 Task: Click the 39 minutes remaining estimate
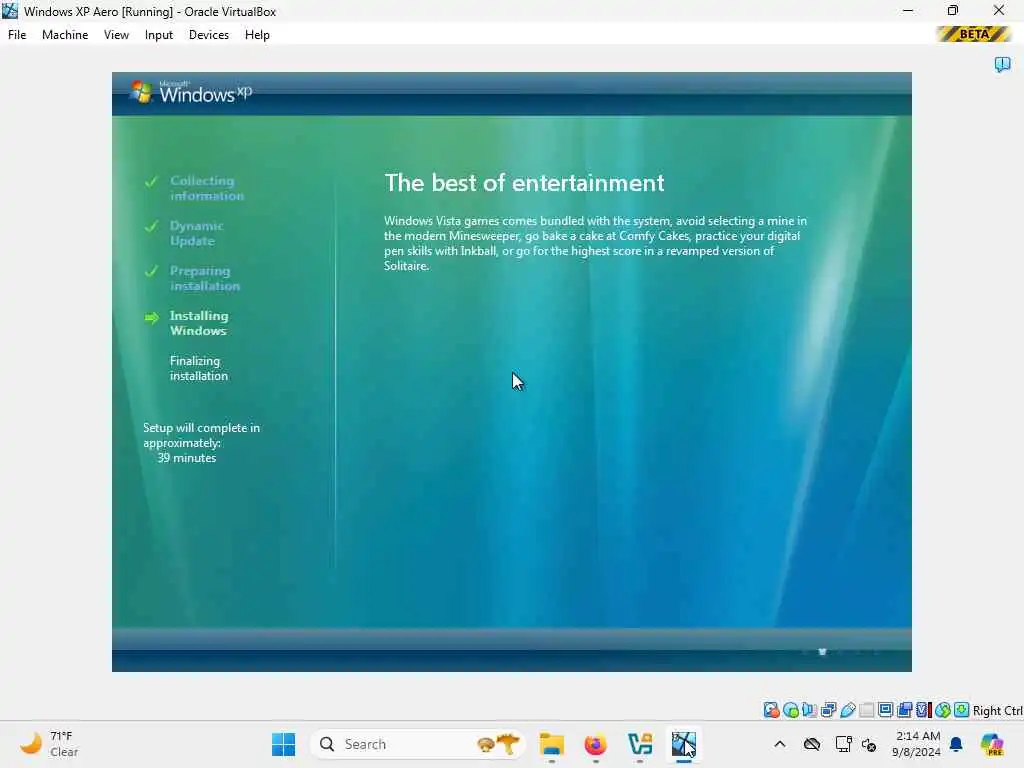(187, 458)
